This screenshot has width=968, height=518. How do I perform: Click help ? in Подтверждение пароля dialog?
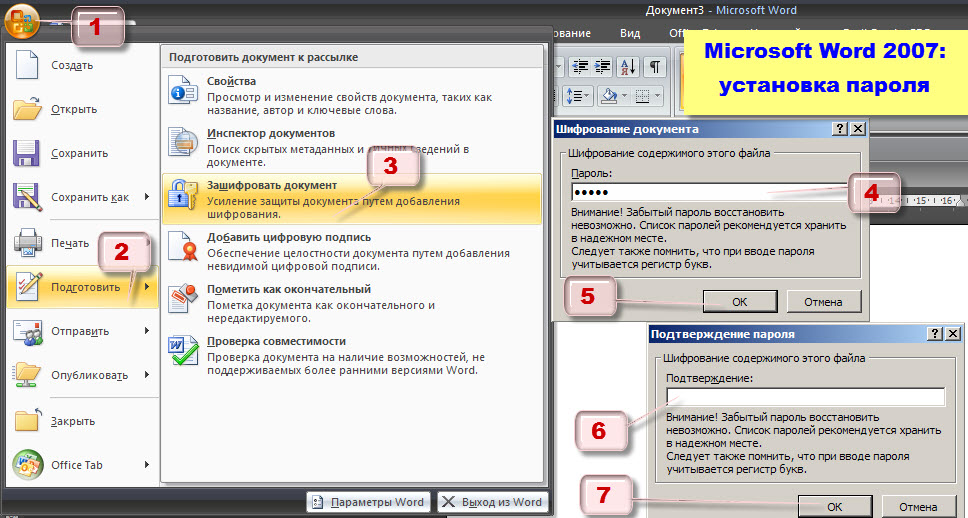pos(935,333)
